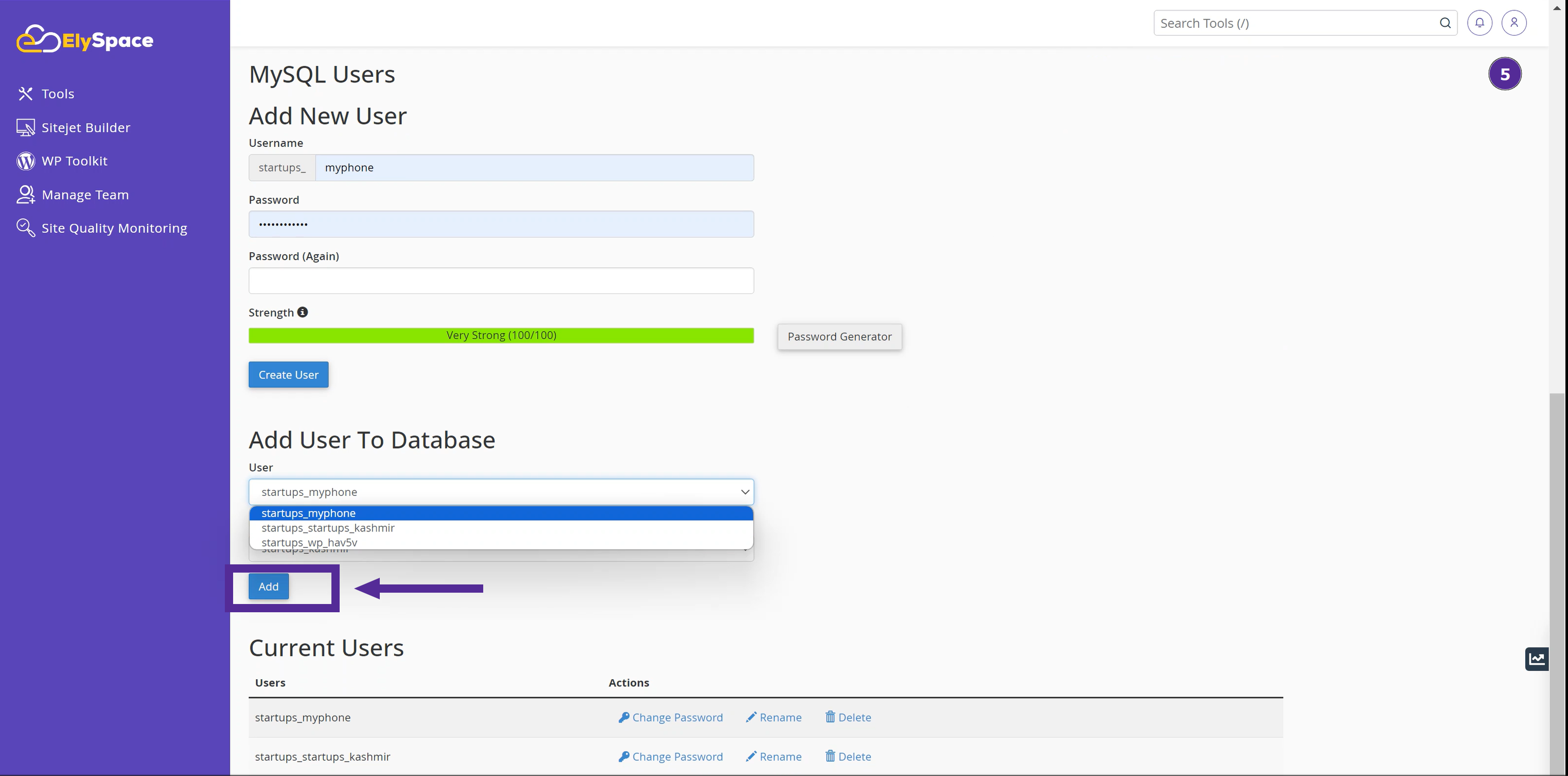
Task: Click the Search Tools input field
Action: click(x=1295, y=23)
